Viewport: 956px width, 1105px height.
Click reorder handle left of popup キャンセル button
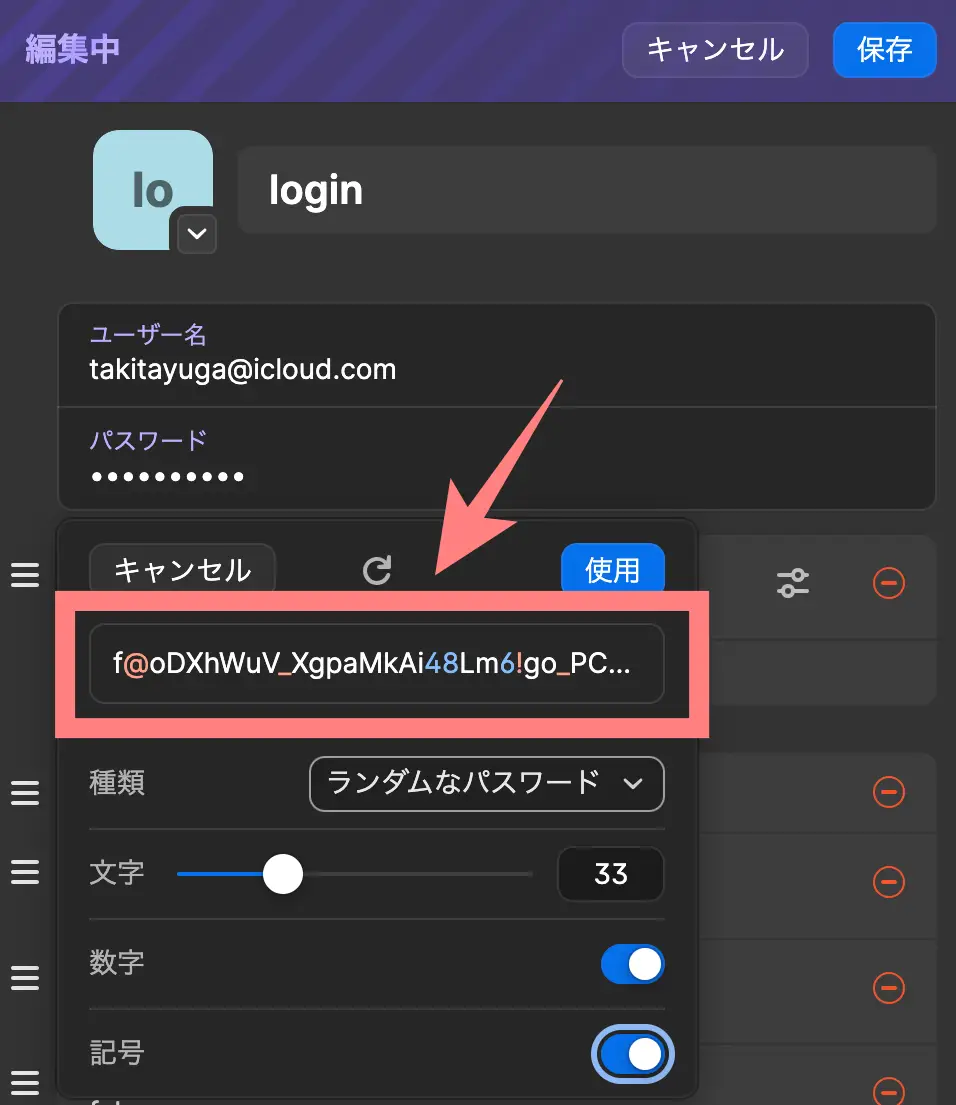25,575
